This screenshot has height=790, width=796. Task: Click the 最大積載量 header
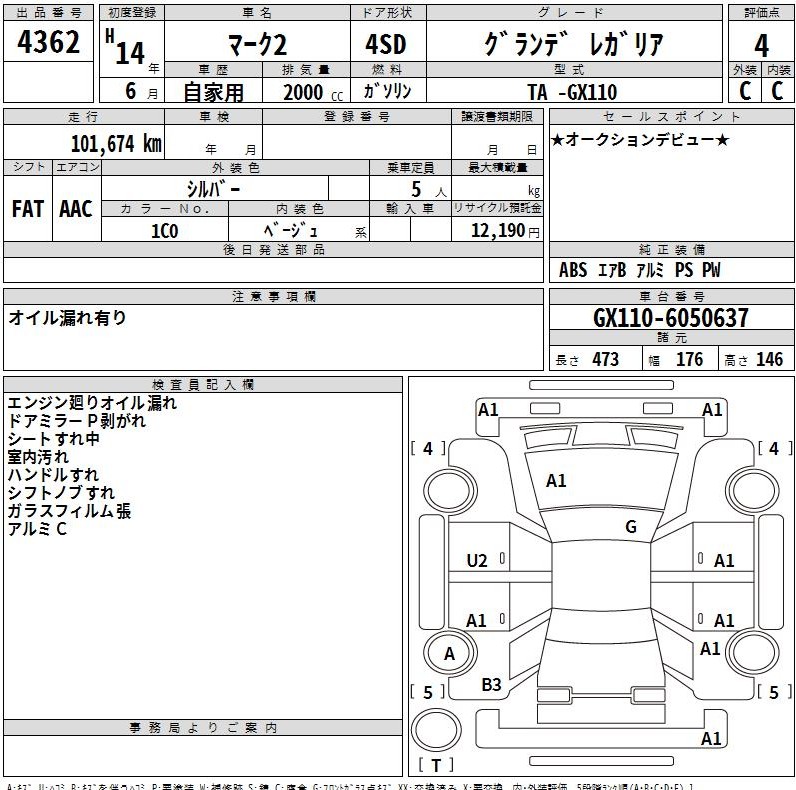[x=498, y=167]
